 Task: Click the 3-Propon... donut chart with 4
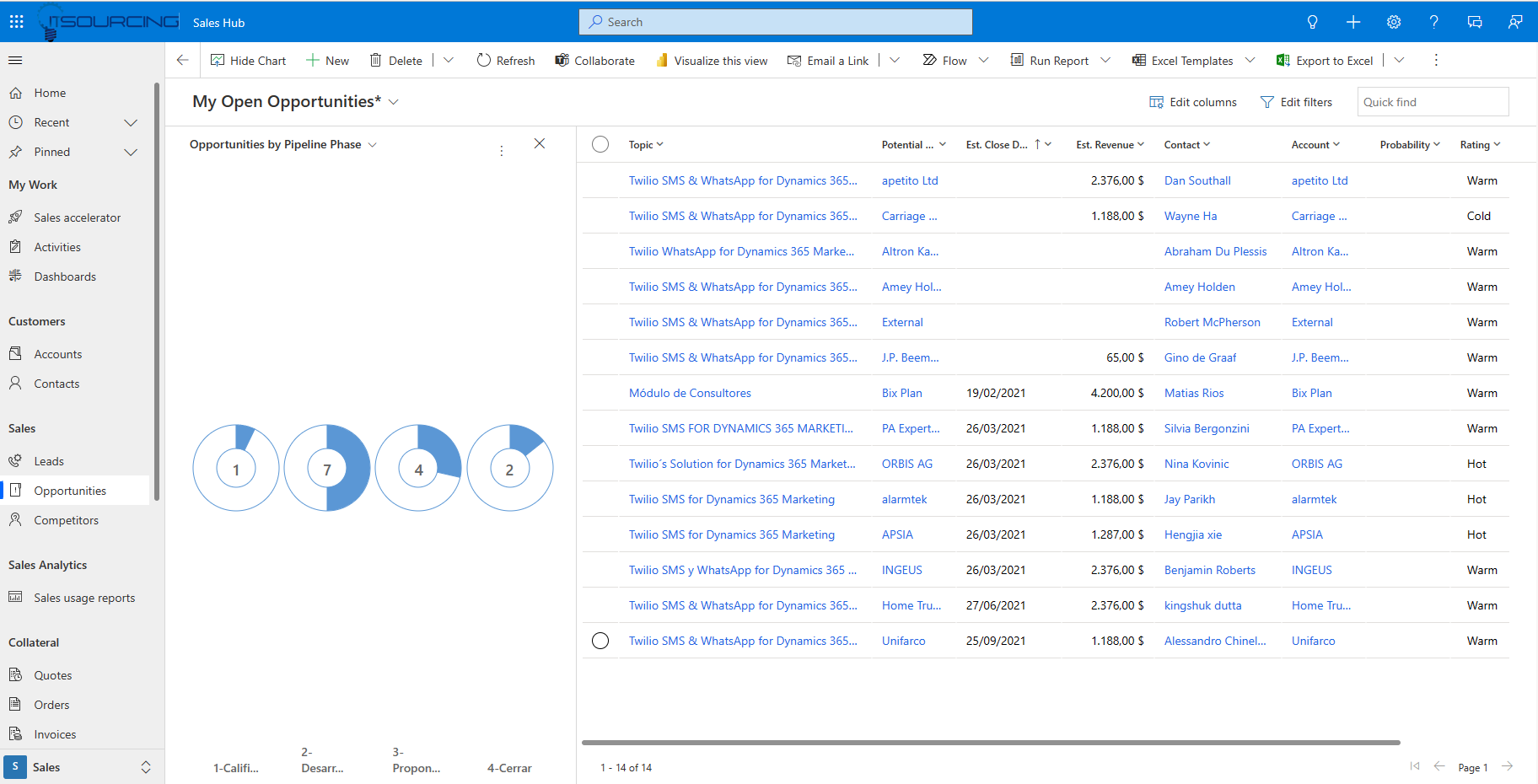418,468
